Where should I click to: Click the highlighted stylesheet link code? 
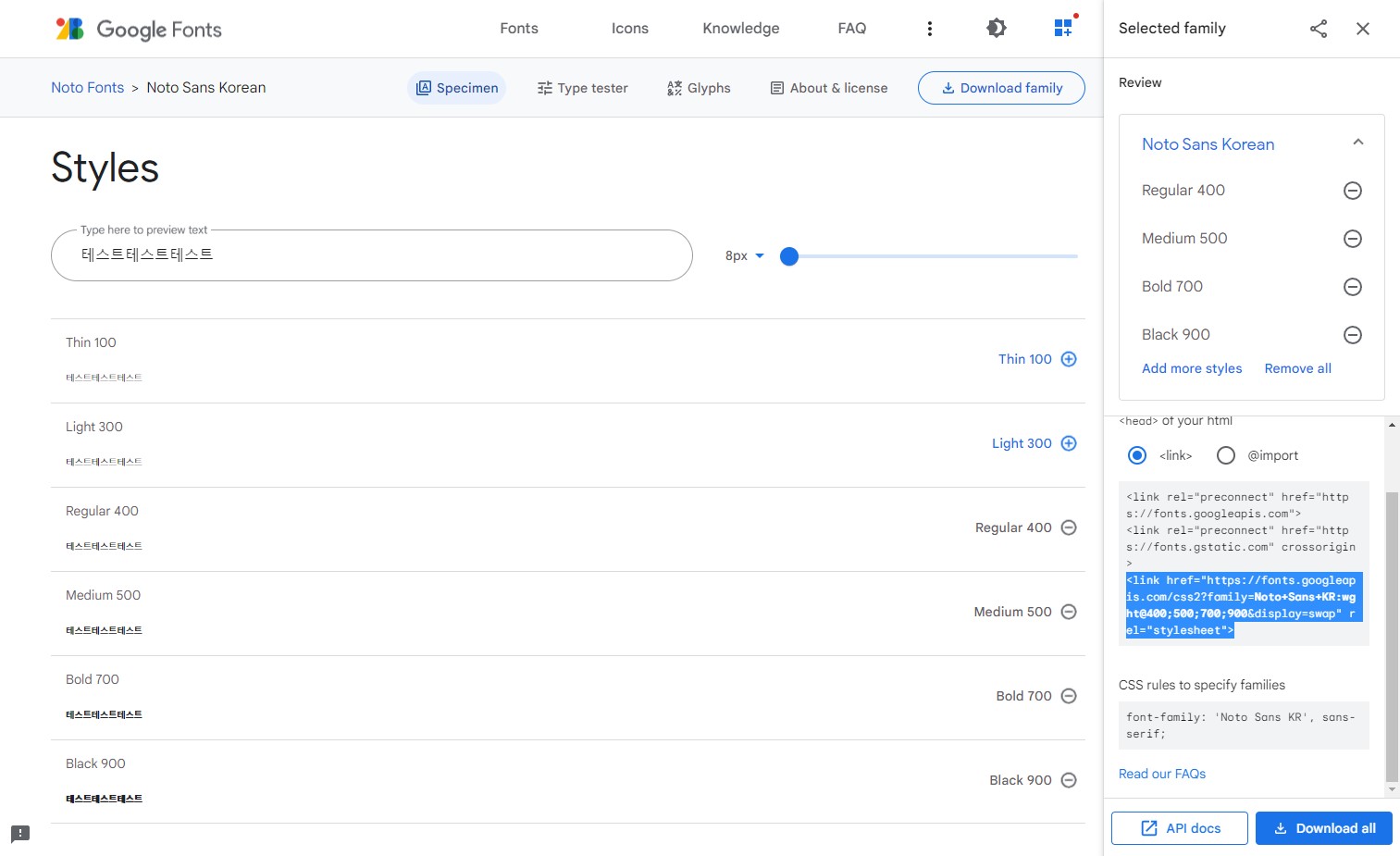point(1244,605)
